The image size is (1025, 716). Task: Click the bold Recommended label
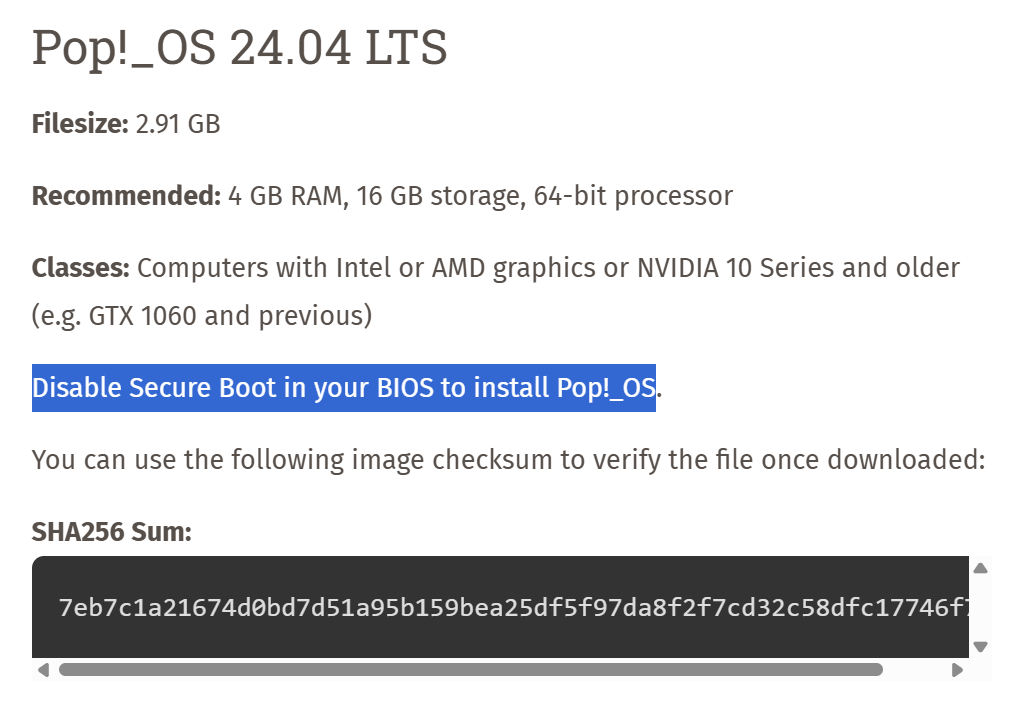point(126,196)
